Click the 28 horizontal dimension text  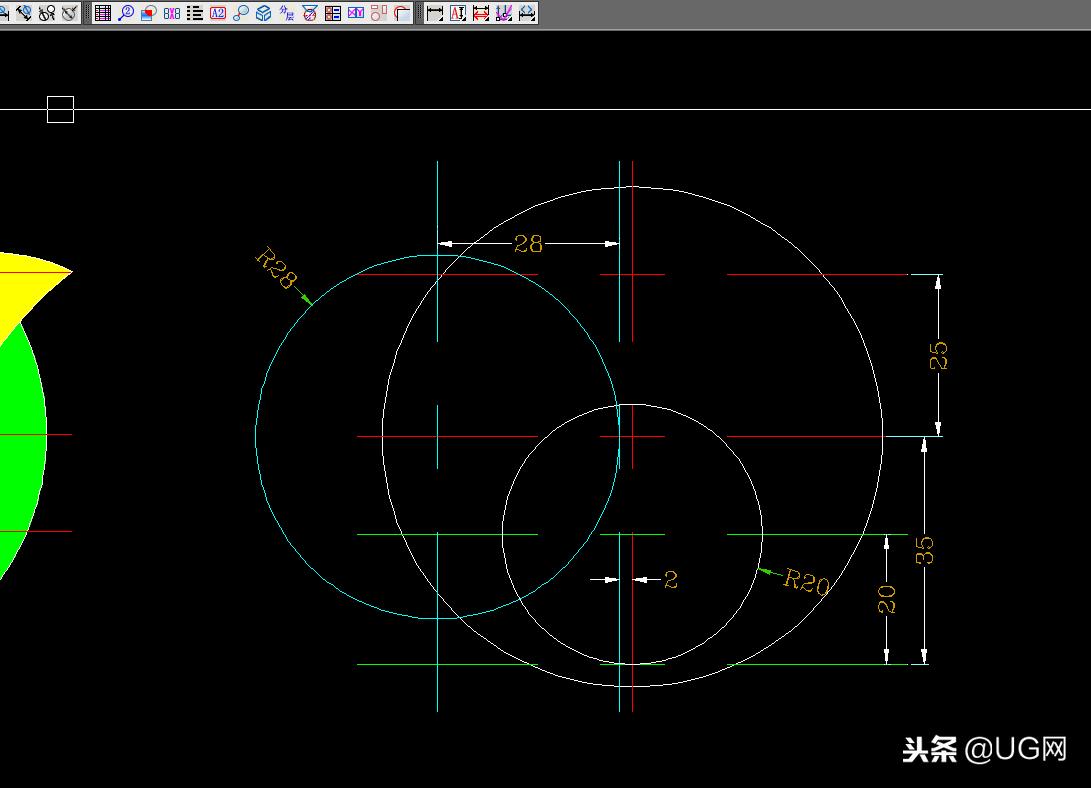point(528,243)
